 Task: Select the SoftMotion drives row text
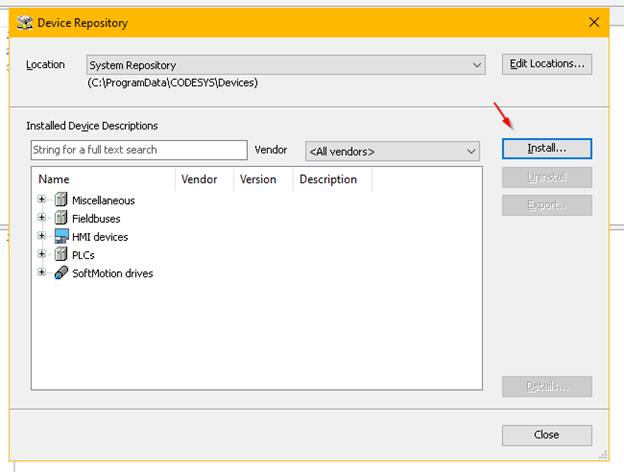[x=113, y=273]
